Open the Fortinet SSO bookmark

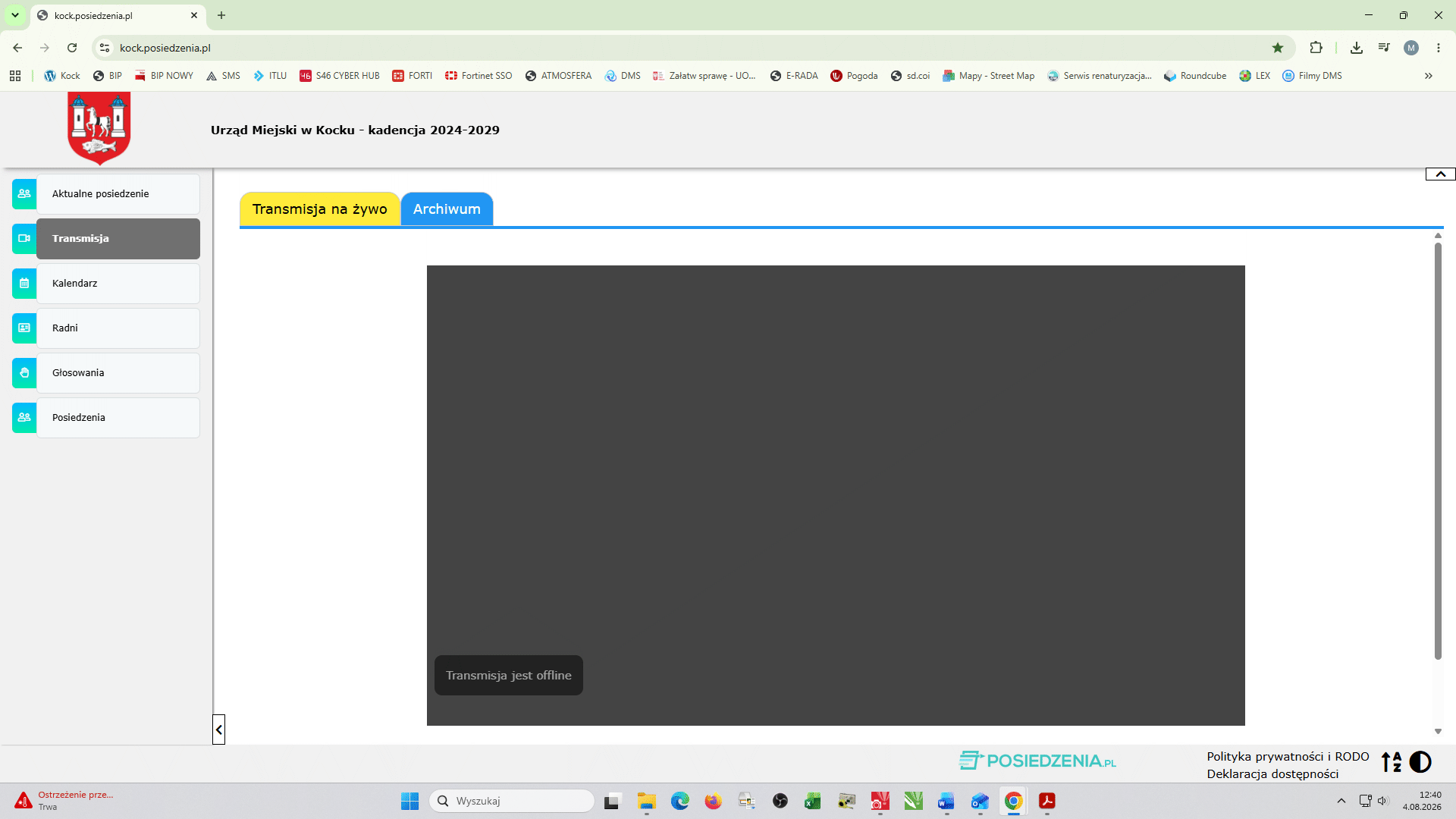click(479, 76)
